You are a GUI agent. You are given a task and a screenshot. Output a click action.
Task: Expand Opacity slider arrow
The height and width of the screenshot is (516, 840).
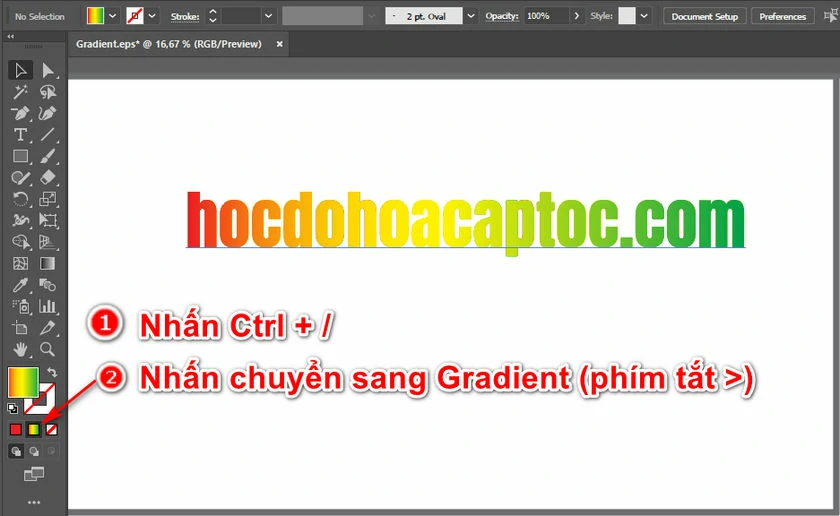pyautogui.click(x=576, y=16)
